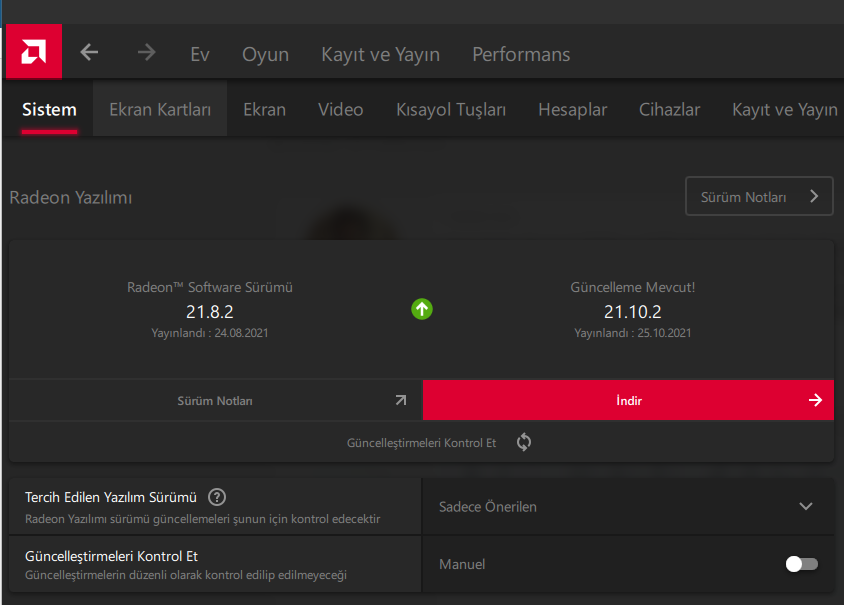
Task: Click the AMD Radeon logo icon
Action: click(x=34, y=52)
